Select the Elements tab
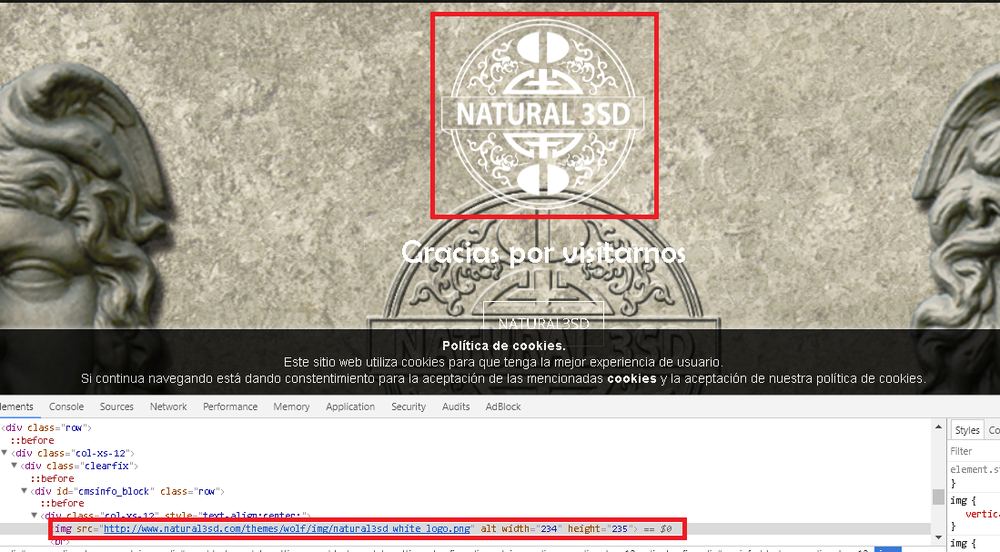This screenshot has width=1000, height=552. click(17, 407)
